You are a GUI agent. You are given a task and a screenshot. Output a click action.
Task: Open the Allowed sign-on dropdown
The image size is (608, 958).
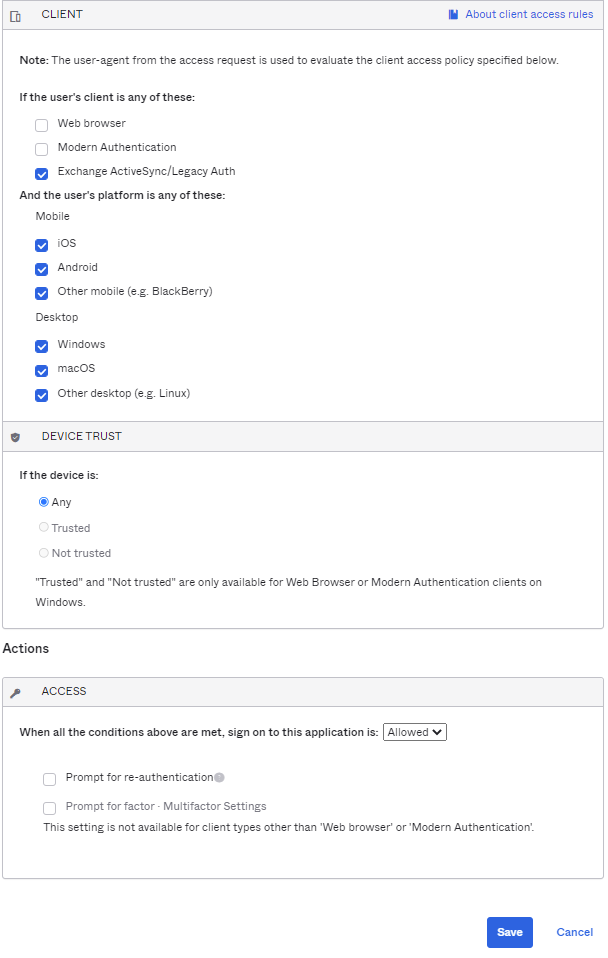[x=414, y=732]
